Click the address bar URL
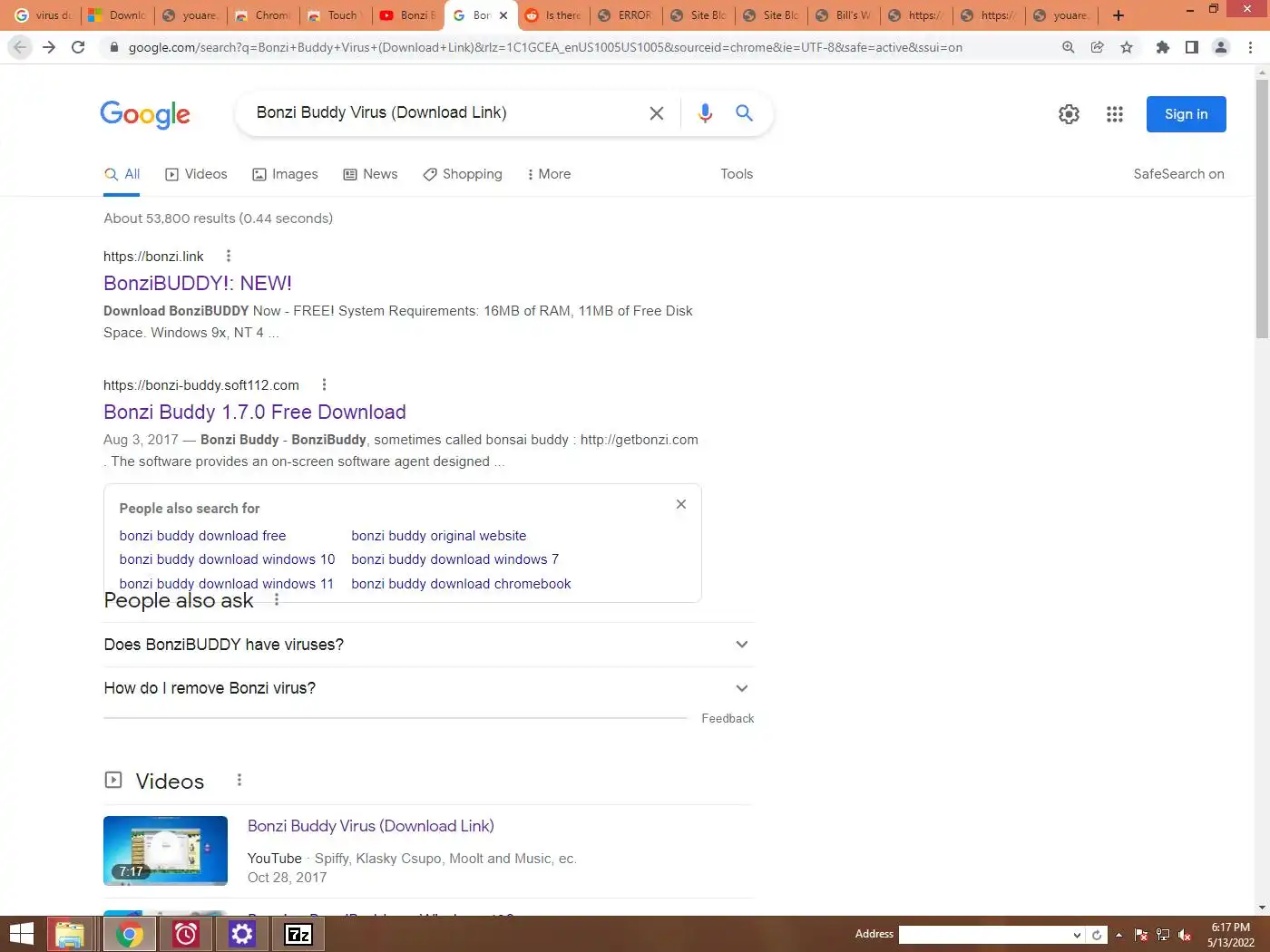The height and width of the screenshot is (952, 1270). tap(544, 47)
